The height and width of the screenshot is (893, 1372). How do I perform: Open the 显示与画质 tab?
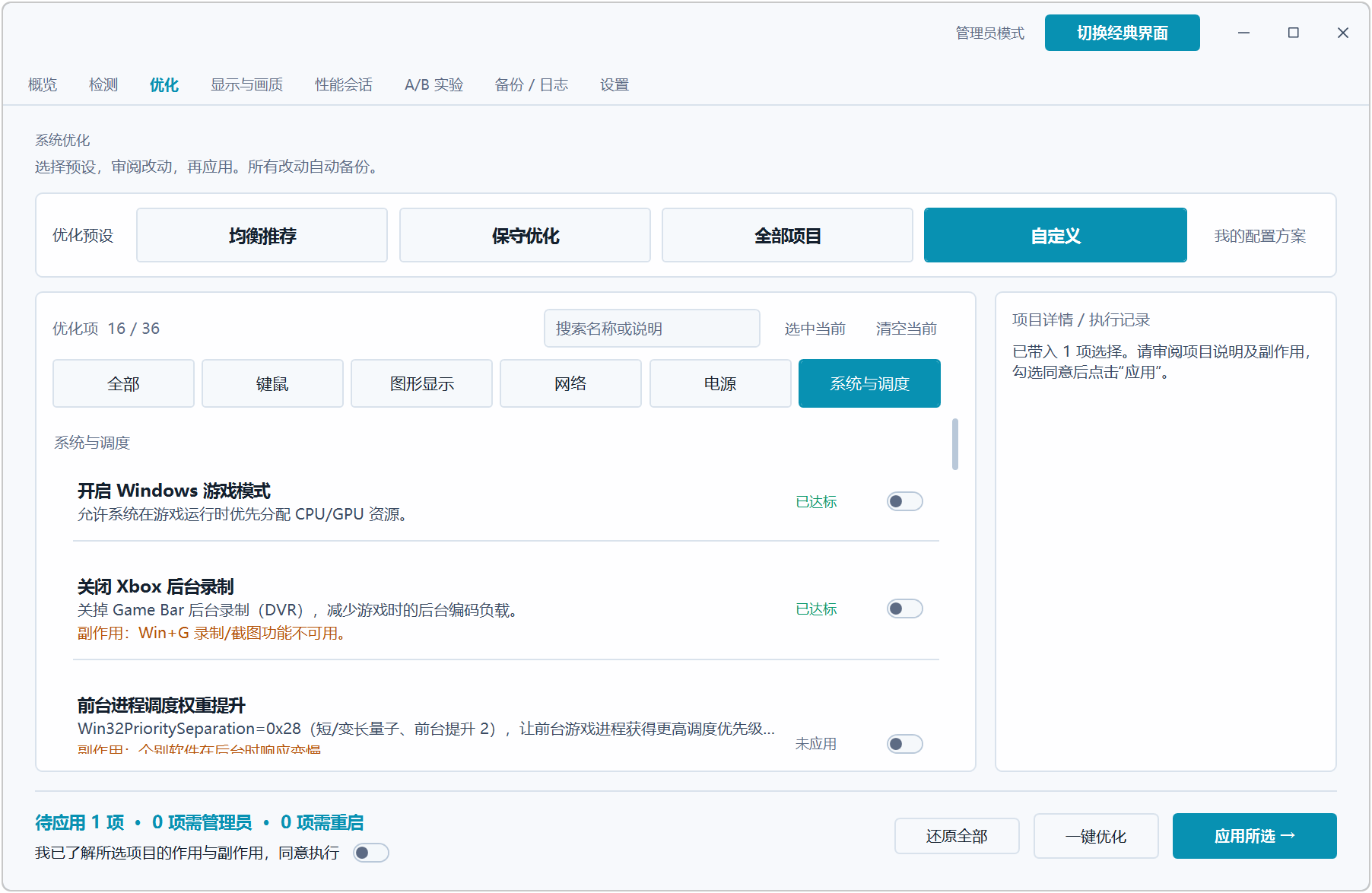[246, 84]
